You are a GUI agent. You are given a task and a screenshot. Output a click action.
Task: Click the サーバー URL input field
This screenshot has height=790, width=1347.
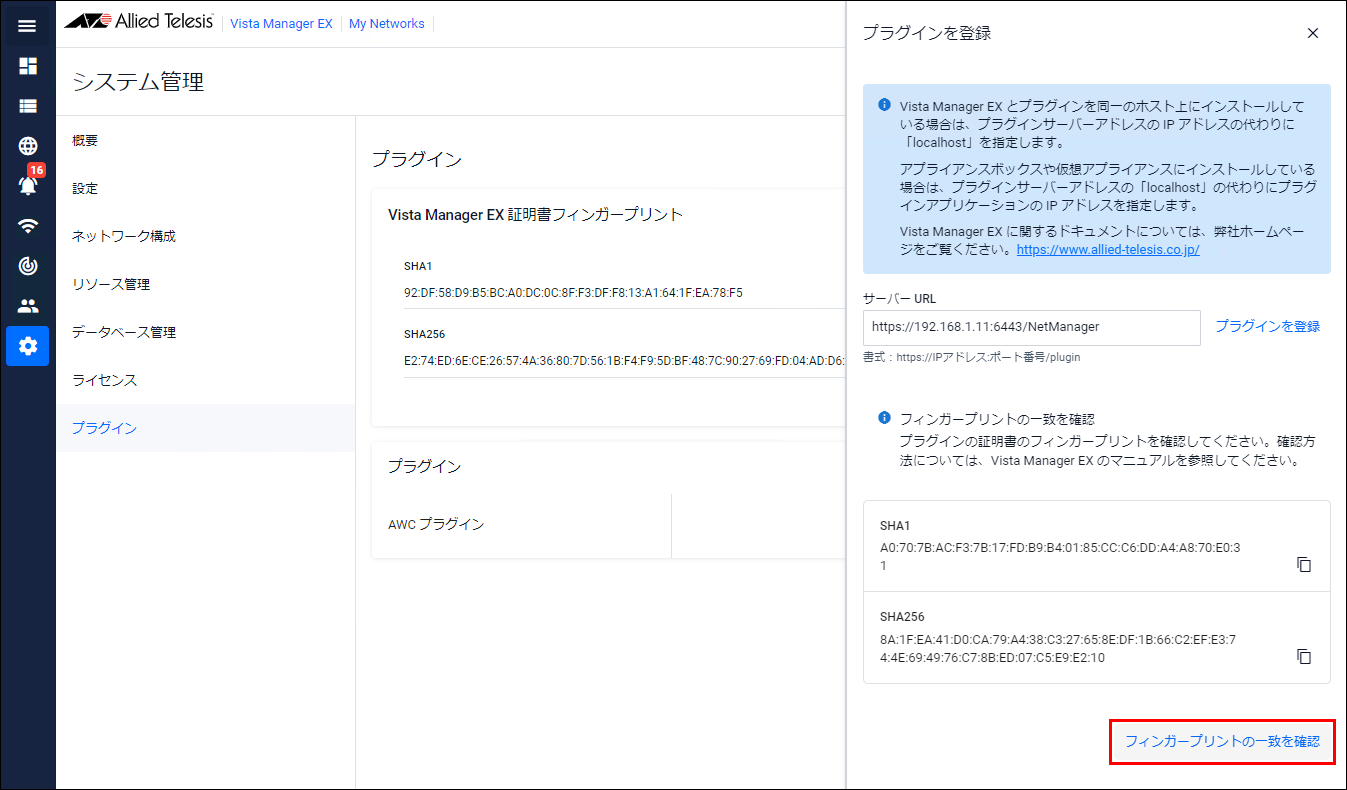1031,327
